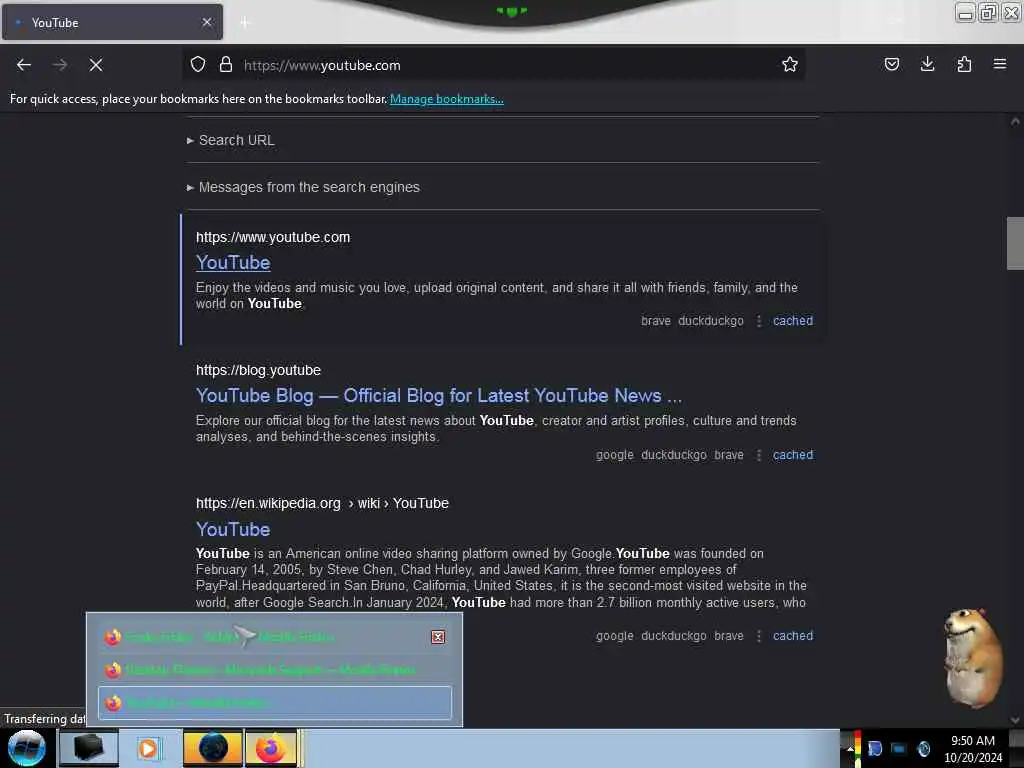The height and width of the screenshot is (768, 1024).
Task: Select the highlighted Firefox window in the preview list
Action: [x=274, y=703]
